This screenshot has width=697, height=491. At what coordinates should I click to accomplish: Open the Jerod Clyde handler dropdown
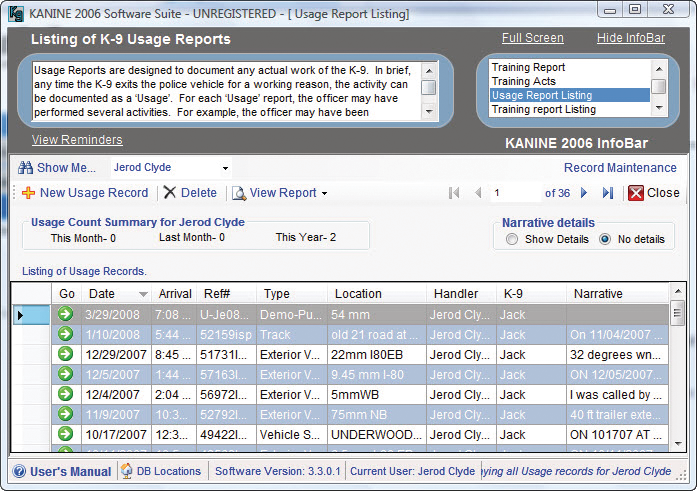pyautogui.click(x=226, y=168)
